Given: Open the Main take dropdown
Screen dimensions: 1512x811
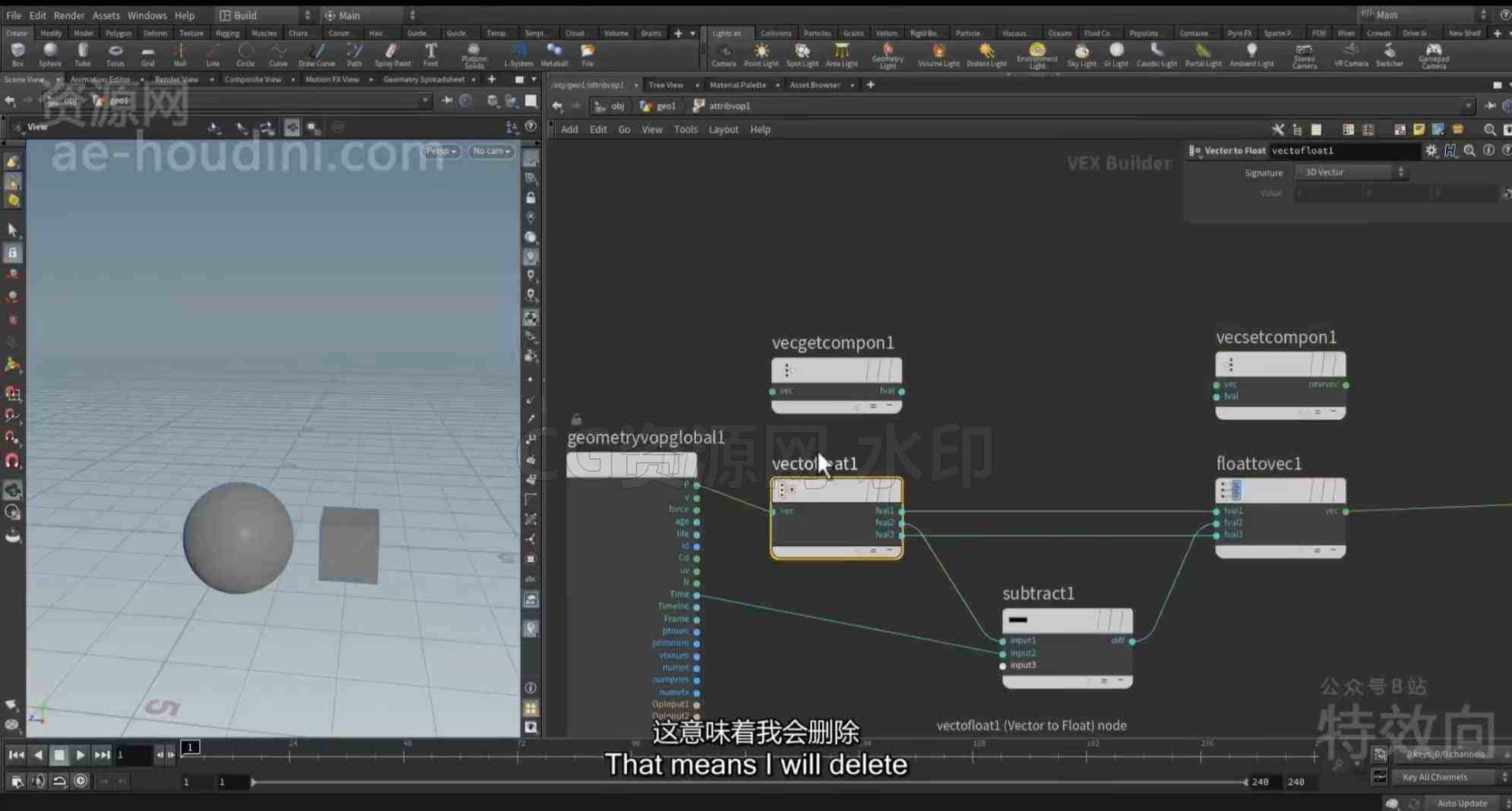Looking at the screenshot, I should [x=1422, y=14].
